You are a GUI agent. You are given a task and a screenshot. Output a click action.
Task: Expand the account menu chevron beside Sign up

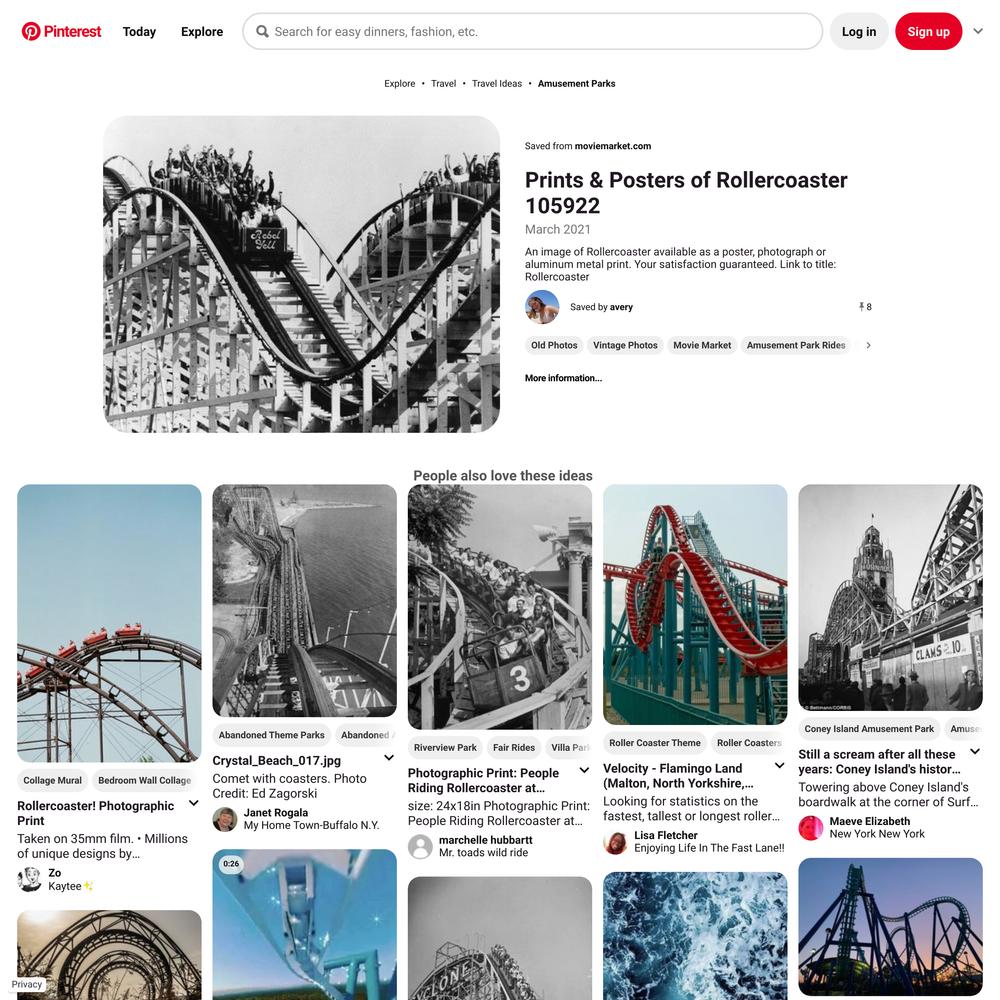click(x=978, y=31)
